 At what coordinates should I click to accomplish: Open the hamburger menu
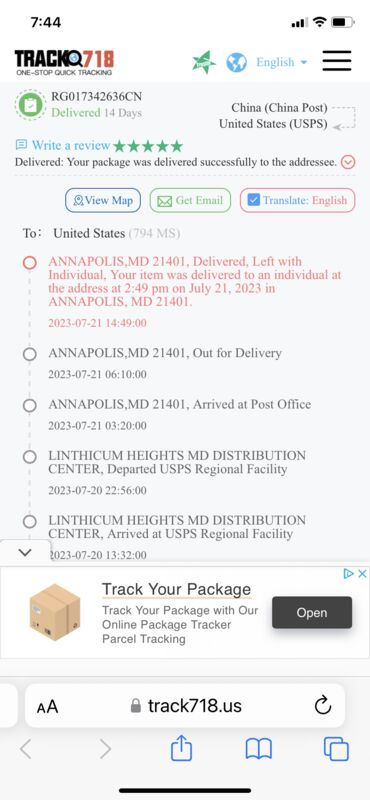pos(337,61)
